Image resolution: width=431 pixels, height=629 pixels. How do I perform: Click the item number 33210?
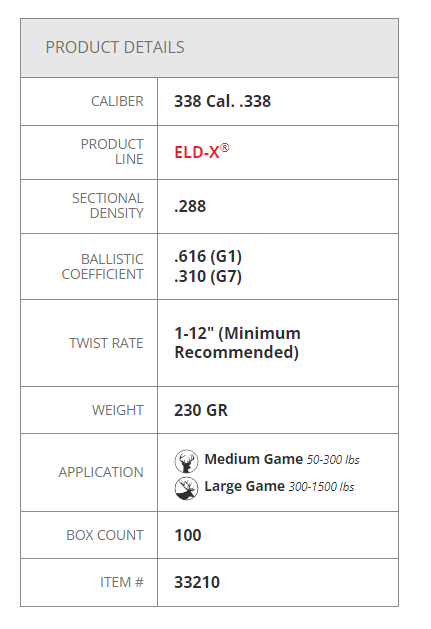coord(197,582)
